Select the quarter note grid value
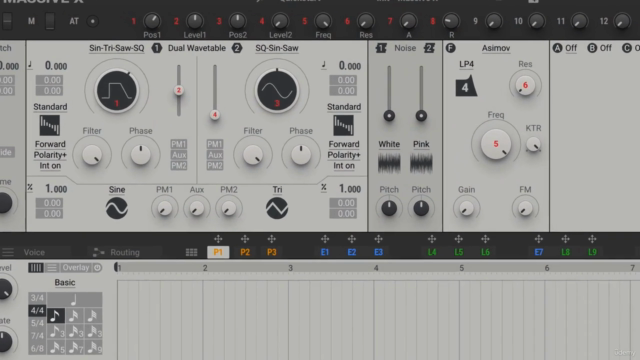This screenshot has width=640, height=360. [74, 300]
